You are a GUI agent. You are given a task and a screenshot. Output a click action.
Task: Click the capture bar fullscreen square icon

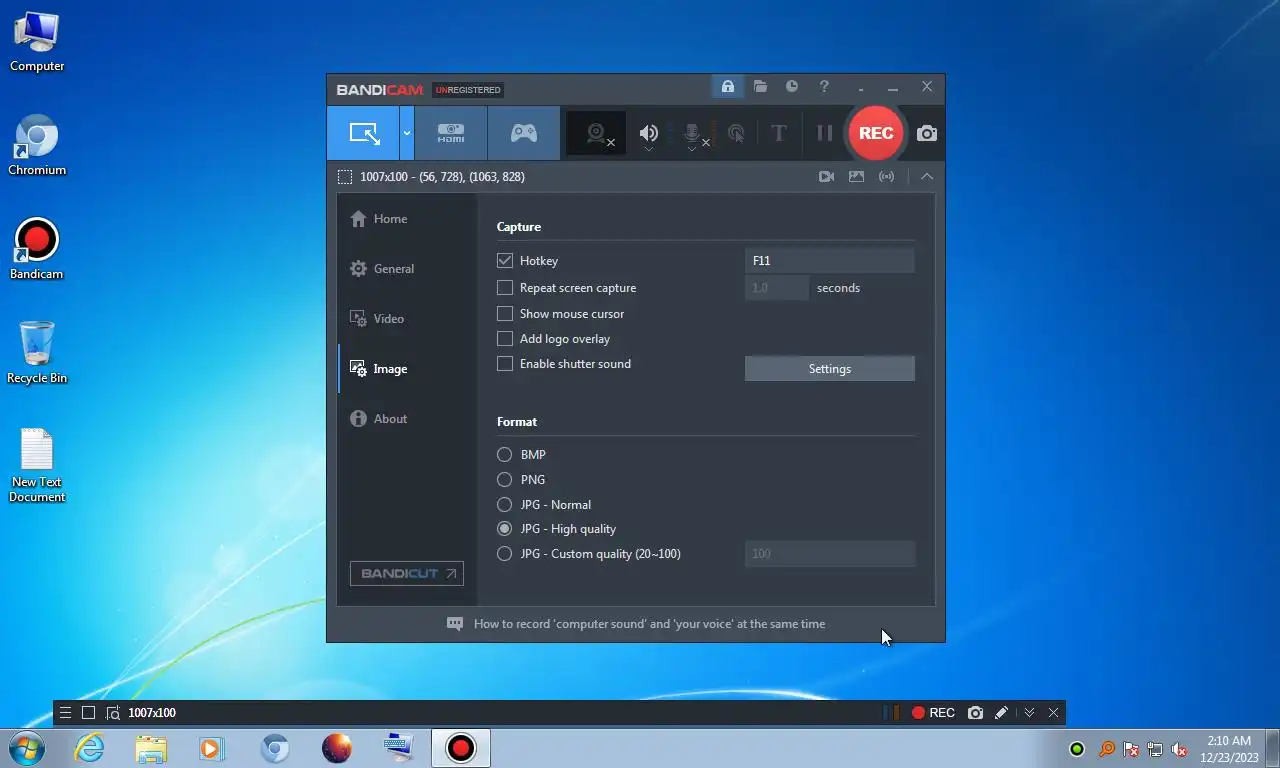[88, 713]
